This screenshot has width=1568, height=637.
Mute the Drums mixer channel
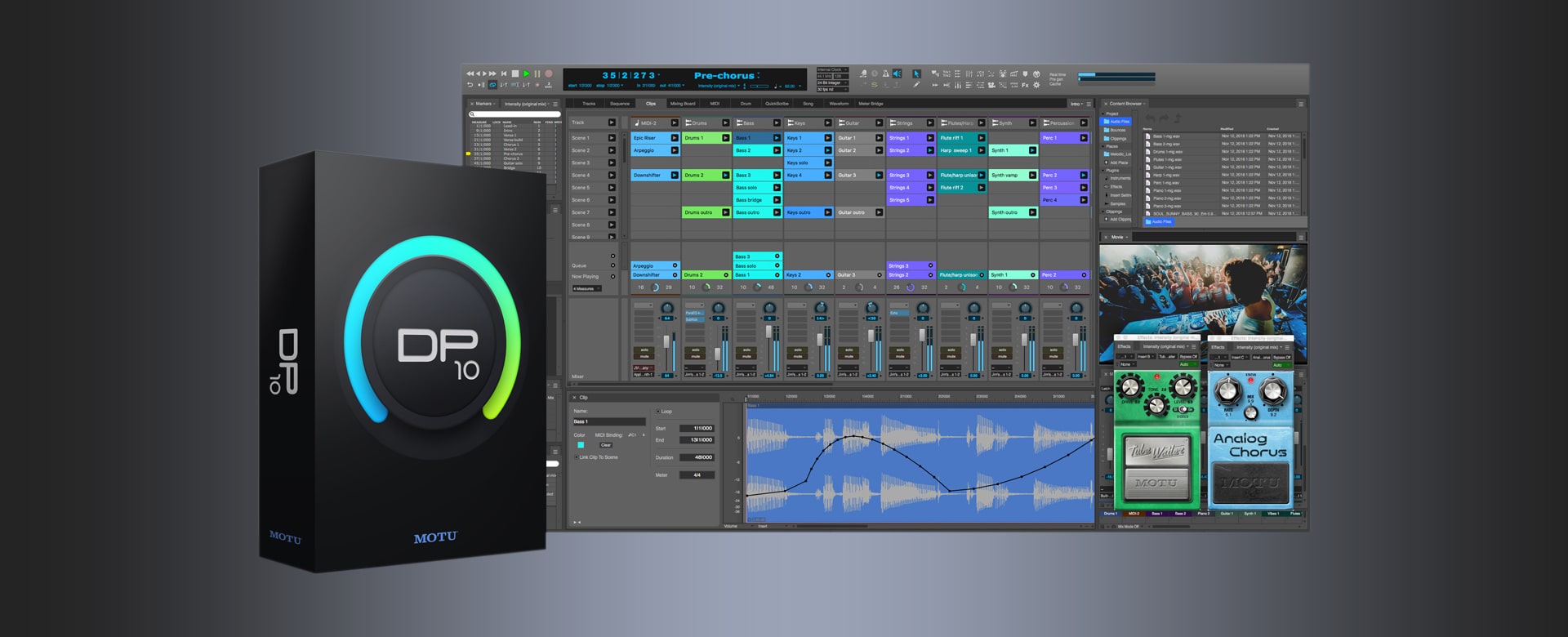pos(695,357)
